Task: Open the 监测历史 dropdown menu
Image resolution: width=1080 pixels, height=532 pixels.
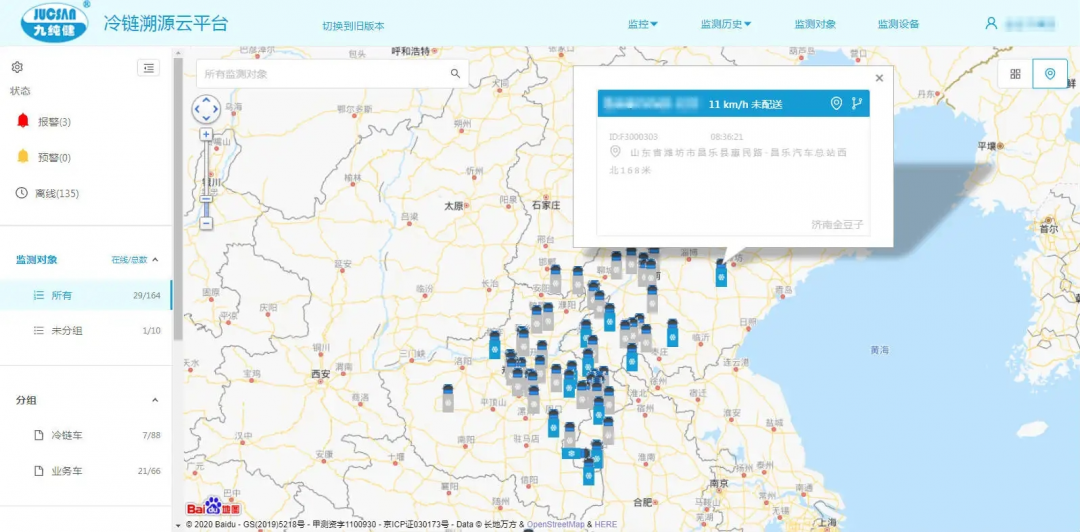Action: (726, 24)
